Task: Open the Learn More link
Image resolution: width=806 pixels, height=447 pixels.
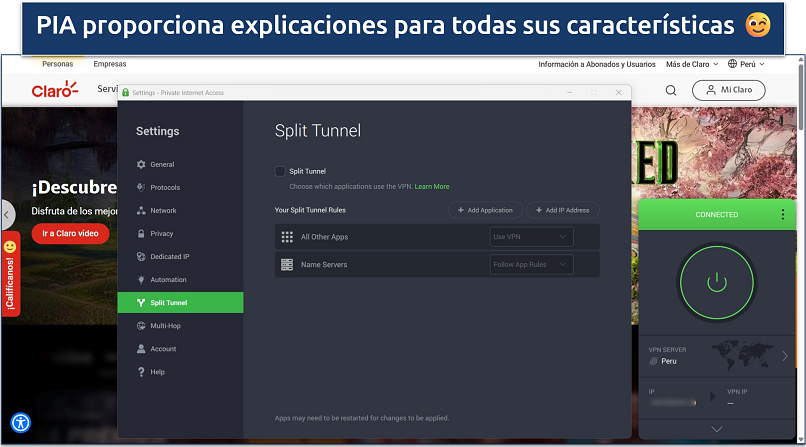Action: click(432, 187)
